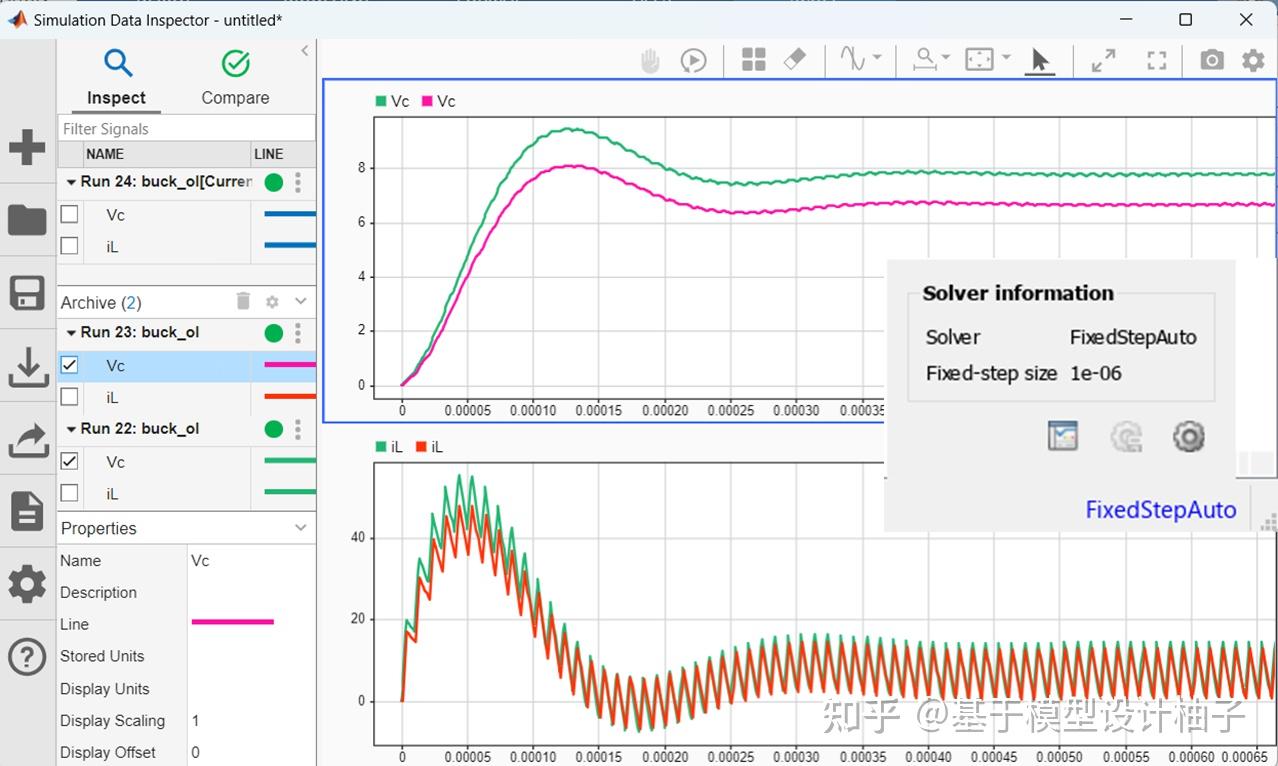Click the fit to view expand arrows icon
The width and height of the screenshot is (1278, 766).
click(x=1104, y=61)
